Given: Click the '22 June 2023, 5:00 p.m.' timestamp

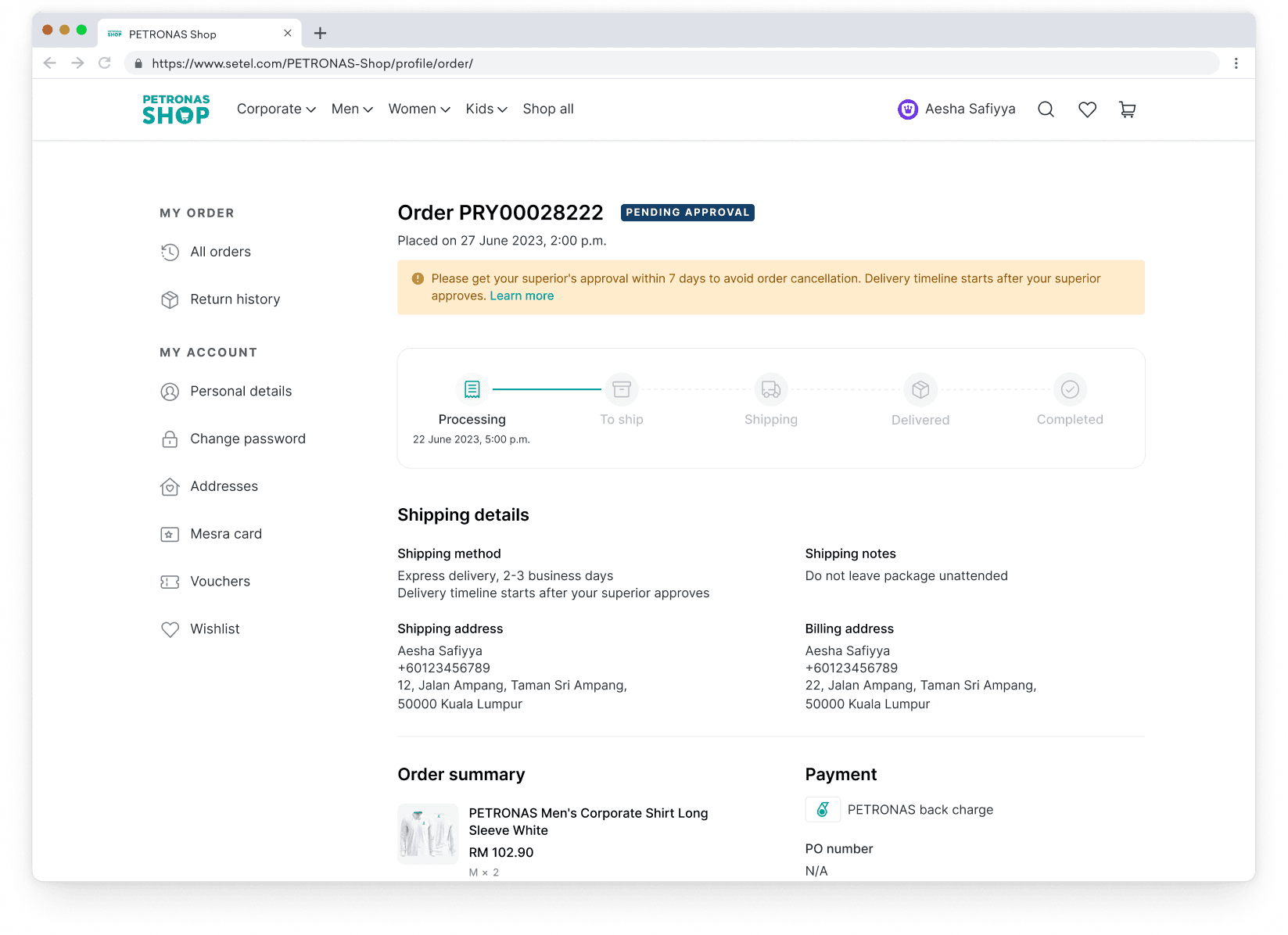Looking at the screenshot, I should pyautogui.click(x=472, y=440).
